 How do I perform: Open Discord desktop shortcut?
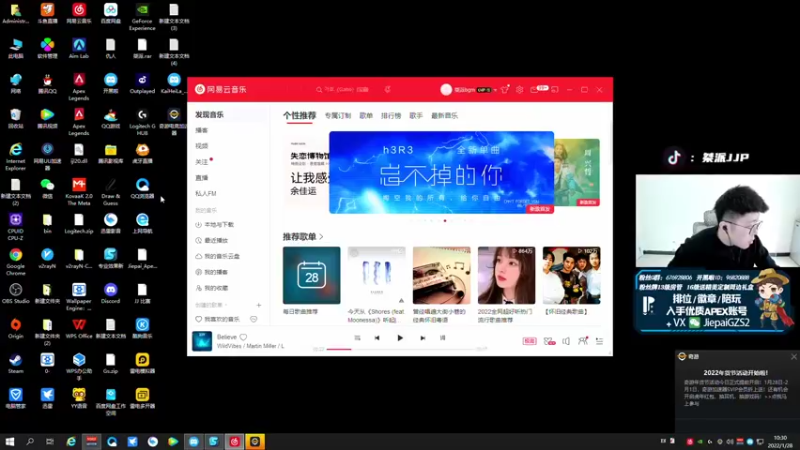110,294
